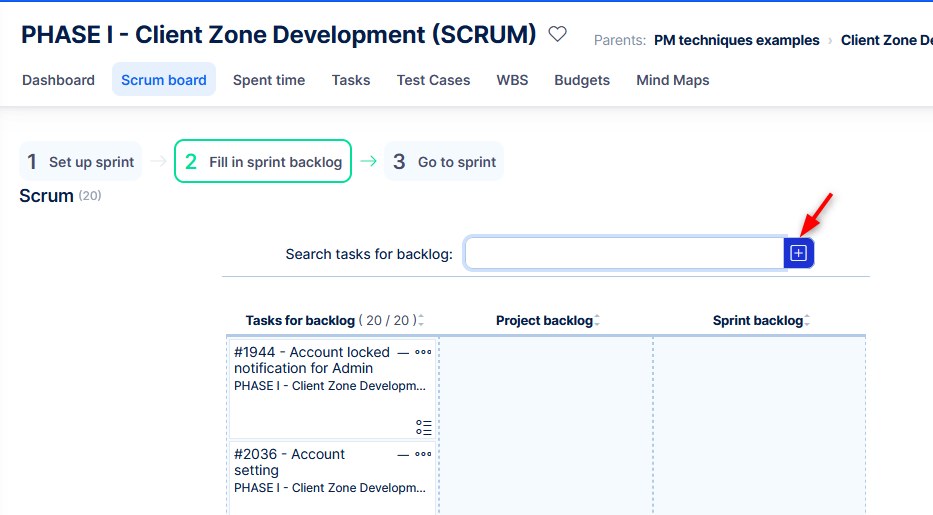Go to the Test Cases tab

pos(433,80)
